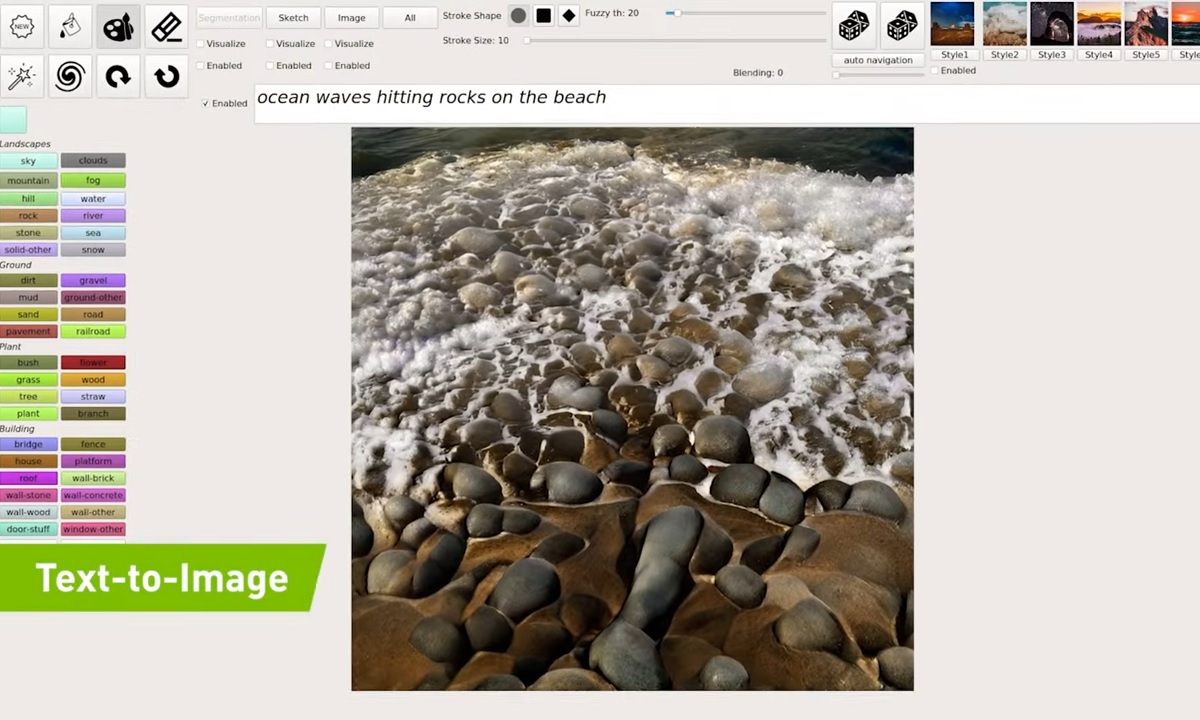Viewport: 1200px width, 720px height.
Task: Select the square stroke shape
Action: (x=543, y=15)
